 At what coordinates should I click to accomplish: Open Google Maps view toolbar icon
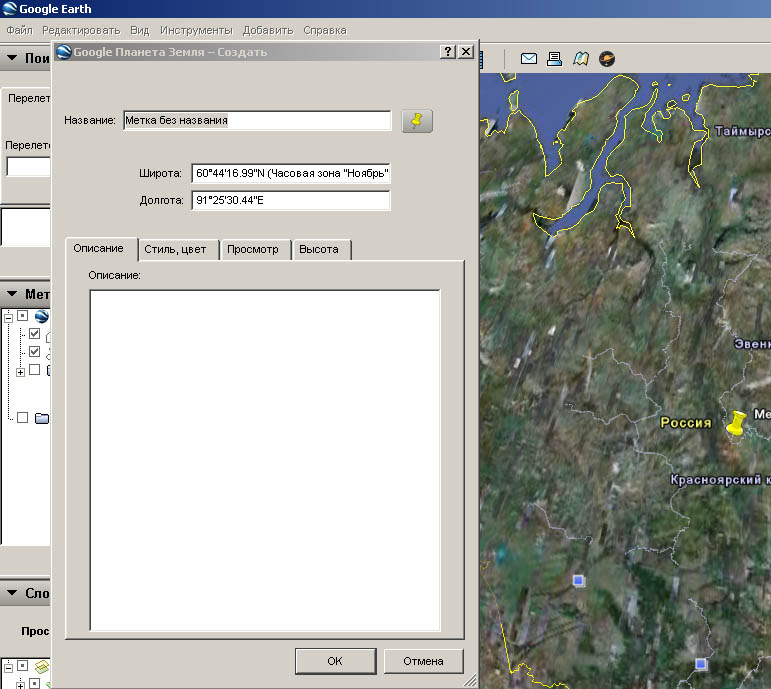[581, 59]
